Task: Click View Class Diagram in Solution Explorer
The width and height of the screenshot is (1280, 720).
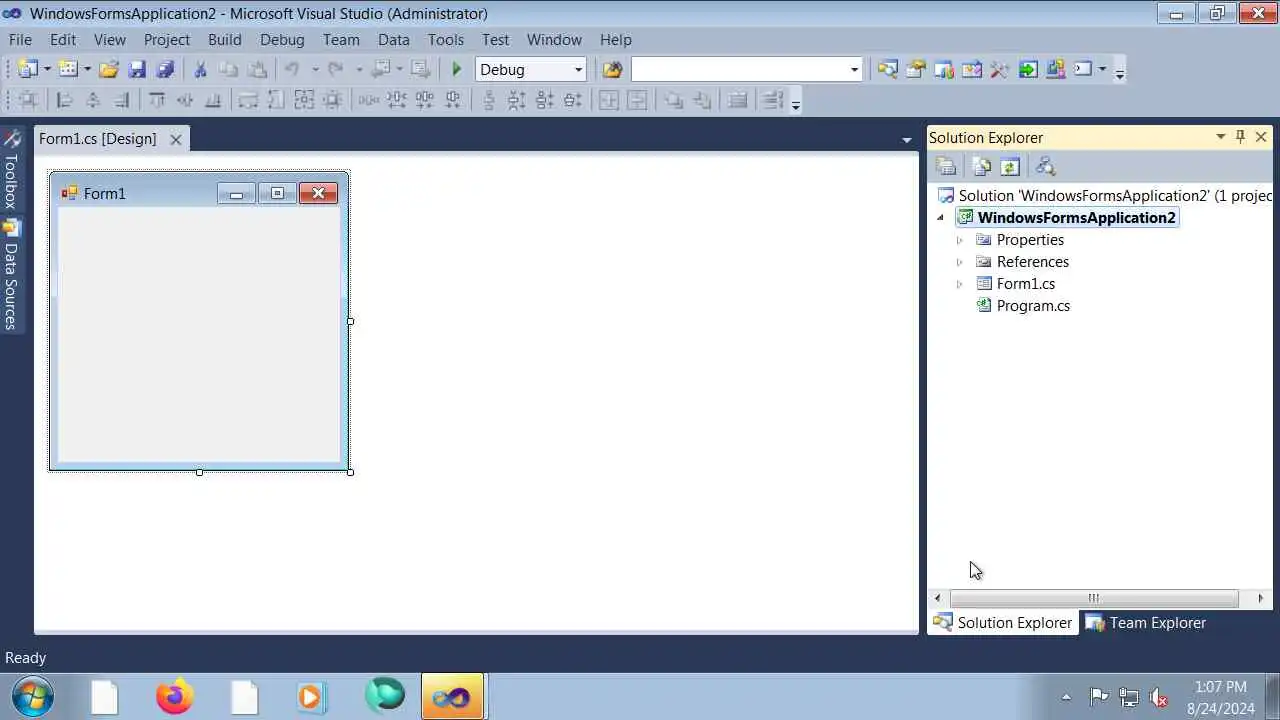Action: click(x=1045, y=167)
